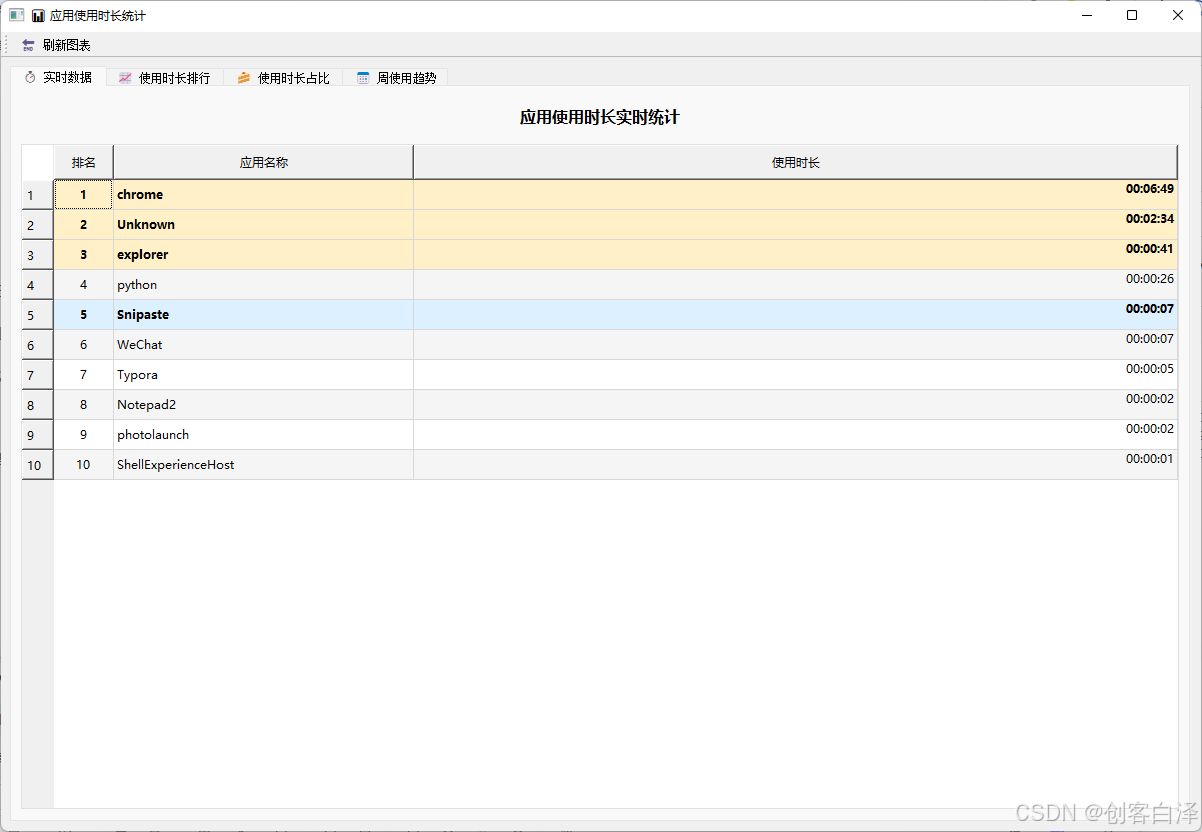Select row header 7
1202x832 pixels.
pyautogui.click(x=38, y=375)
